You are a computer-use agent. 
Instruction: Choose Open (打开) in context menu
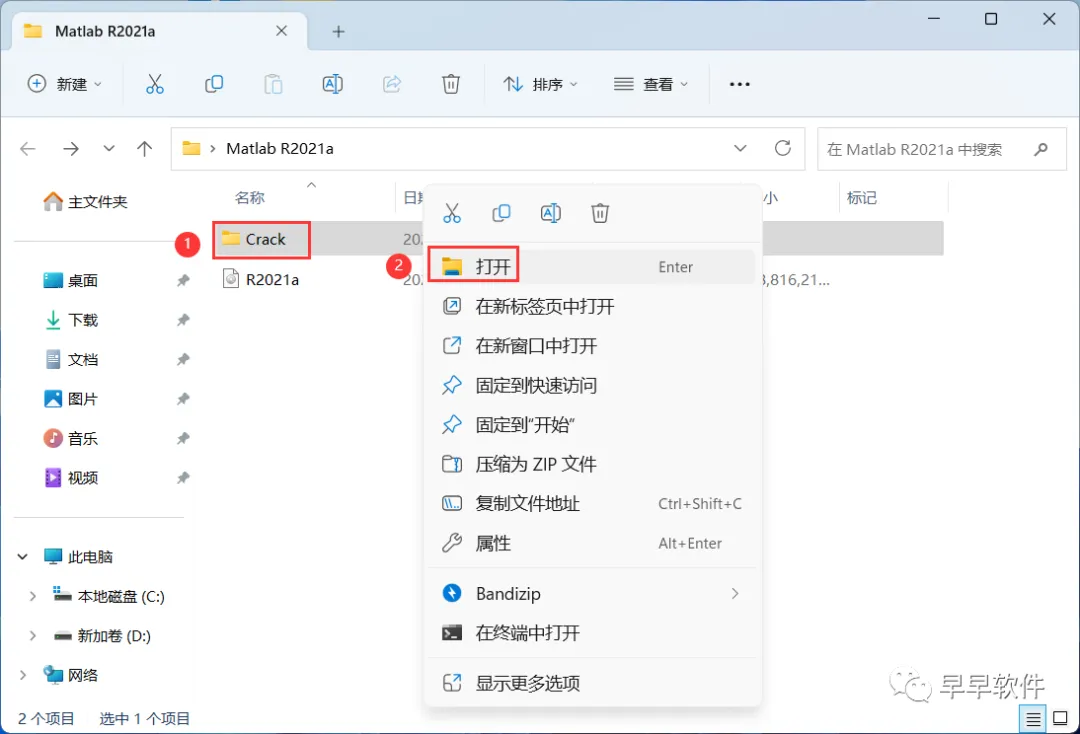(592, 266)
